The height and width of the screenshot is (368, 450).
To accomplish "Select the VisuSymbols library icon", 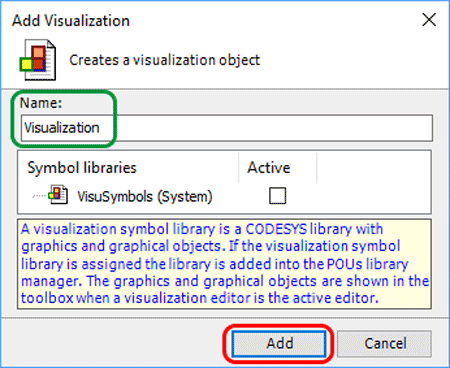I will tap(58, 195).
